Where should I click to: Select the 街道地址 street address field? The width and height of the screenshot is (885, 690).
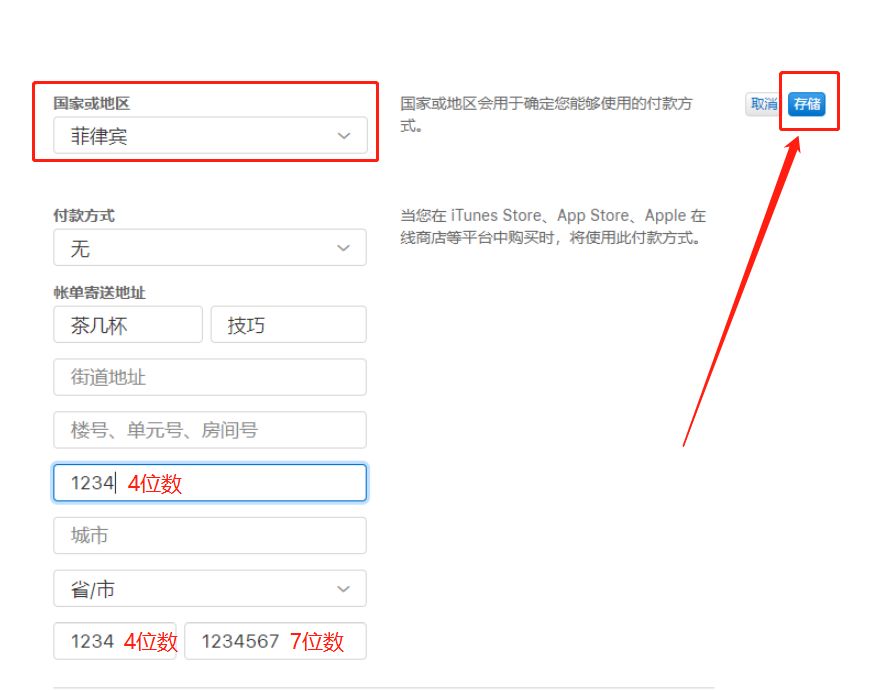click(209, 377)
